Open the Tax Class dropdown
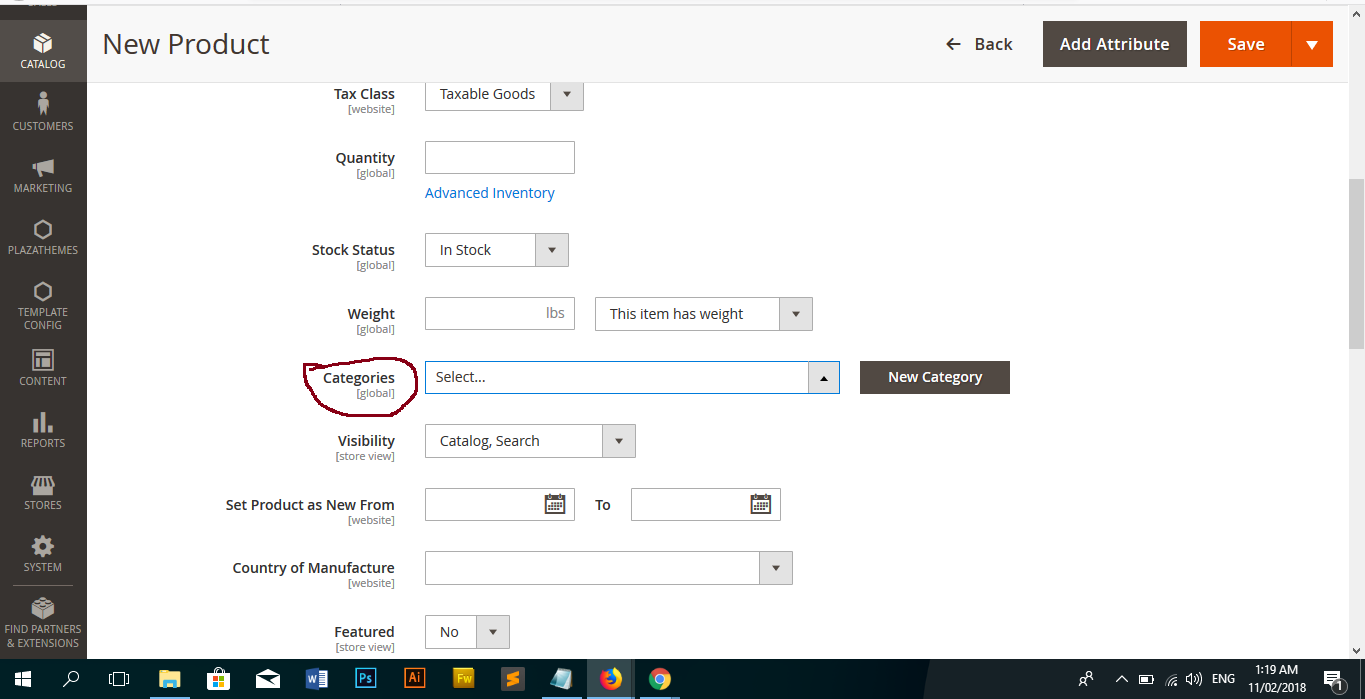 [x=566, y=94]
